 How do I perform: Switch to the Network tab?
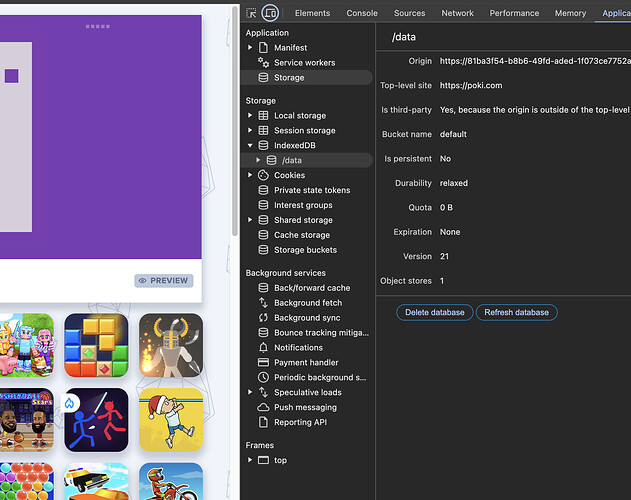point(457,13)
